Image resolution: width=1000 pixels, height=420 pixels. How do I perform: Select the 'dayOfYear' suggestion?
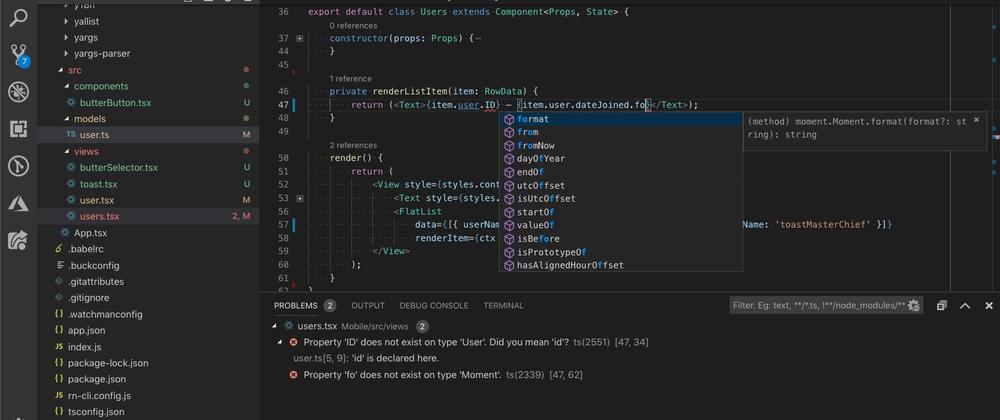coord(620,159)
